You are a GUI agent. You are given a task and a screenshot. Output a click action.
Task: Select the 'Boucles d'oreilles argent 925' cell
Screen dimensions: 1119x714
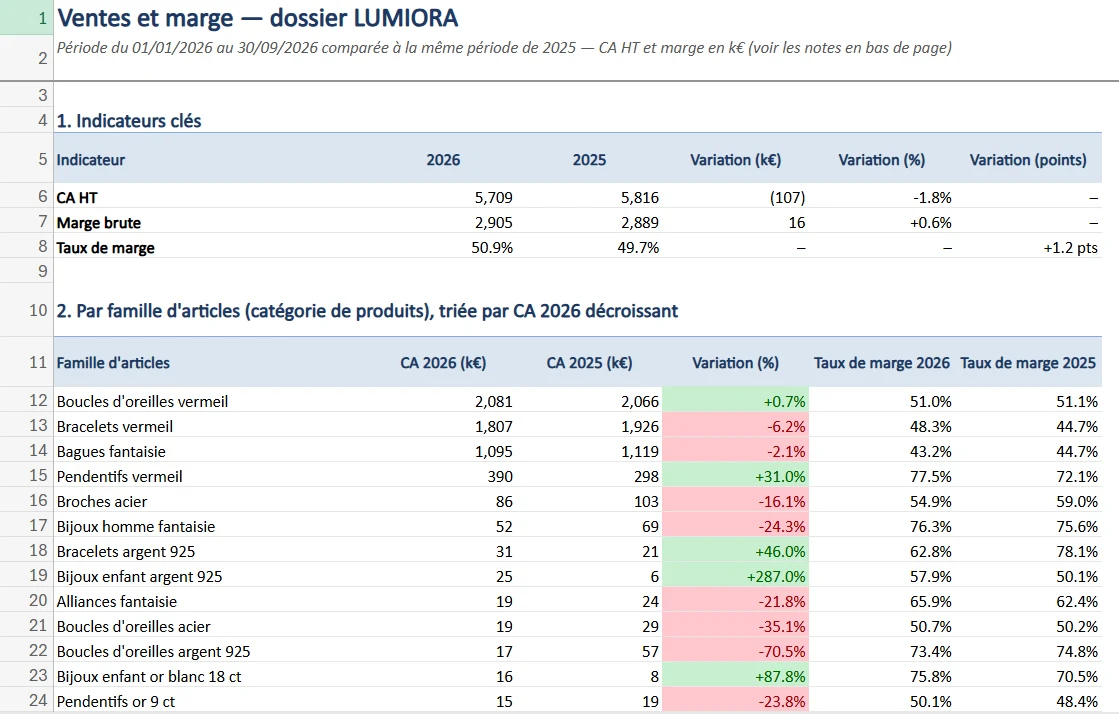pyautogui.click(x=214, y=650)
